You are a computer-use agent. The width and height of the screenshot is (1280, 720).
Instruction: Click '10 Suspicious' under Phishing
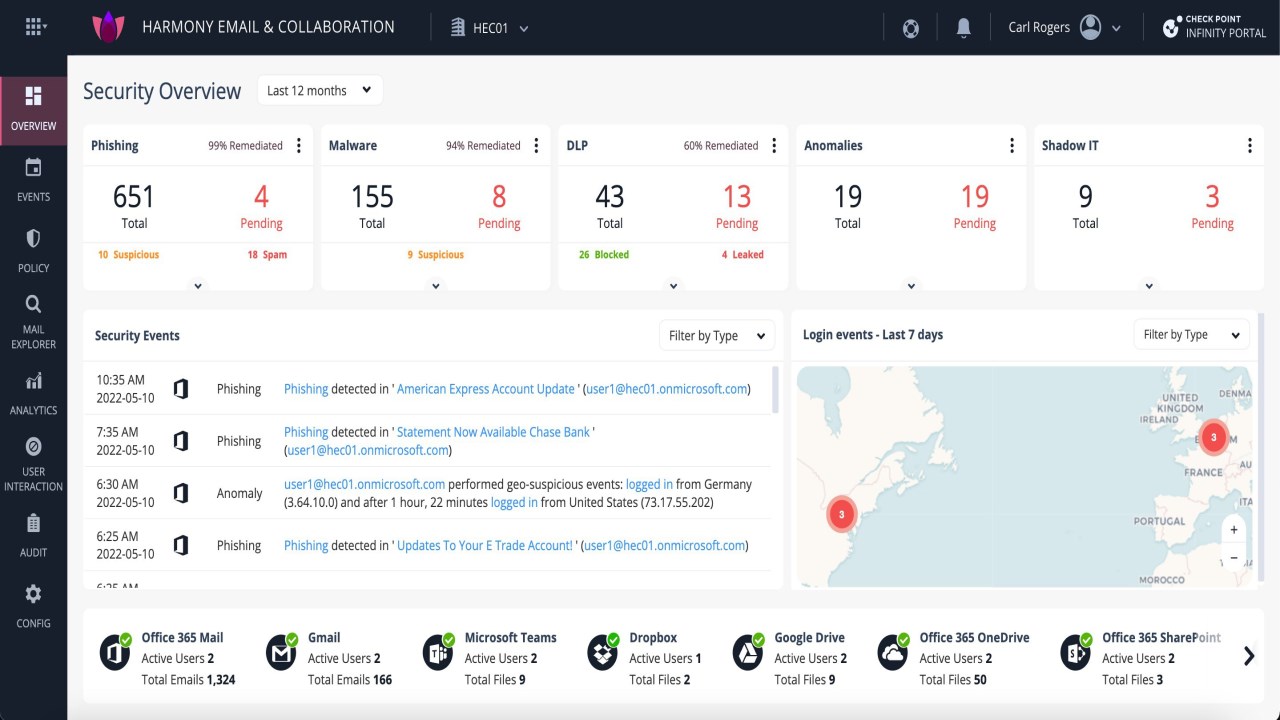[x=128, y=255]
